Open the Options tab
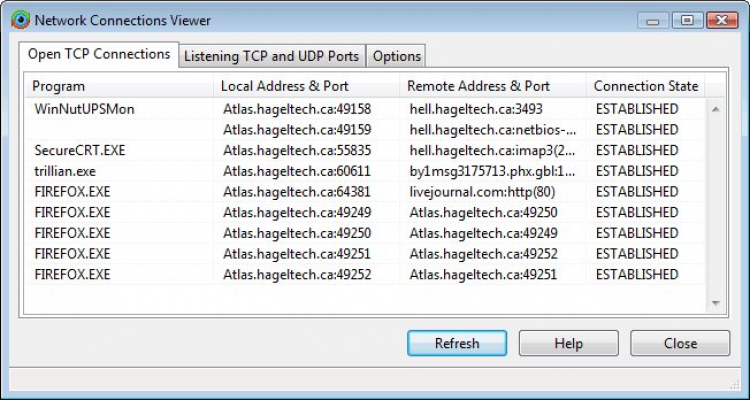The width and height of the screenshot is (750, 400). (397, 56)
